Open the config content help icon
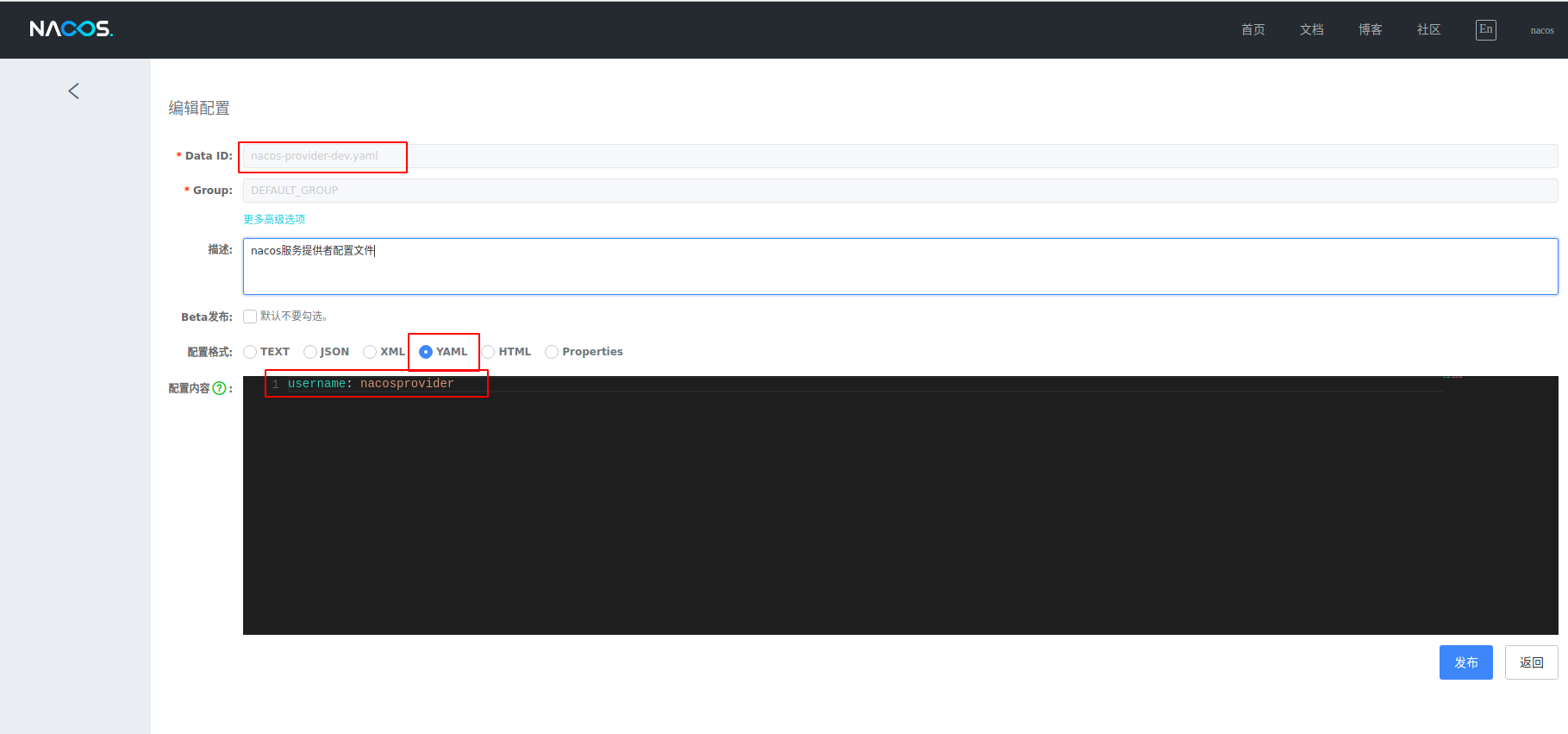The image size is (1568, 734). (x=219, y=388)
